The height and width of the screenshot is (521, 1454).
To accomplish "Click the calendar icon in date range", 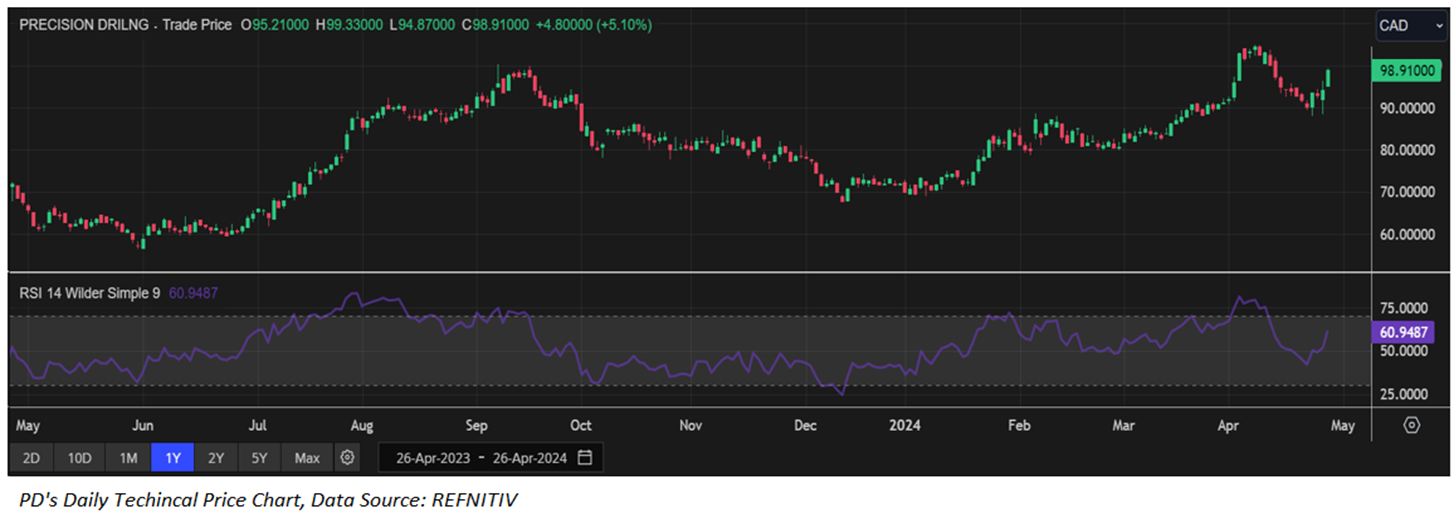I will pos(585,458).
